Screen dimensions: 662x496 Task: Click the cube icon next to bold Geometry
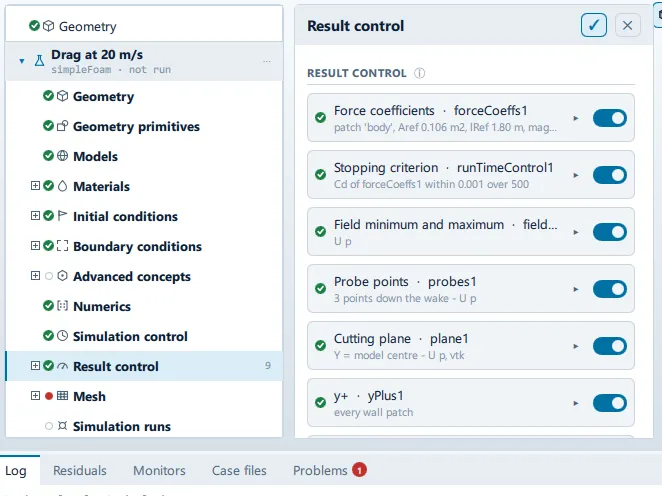tap(62, 96)
